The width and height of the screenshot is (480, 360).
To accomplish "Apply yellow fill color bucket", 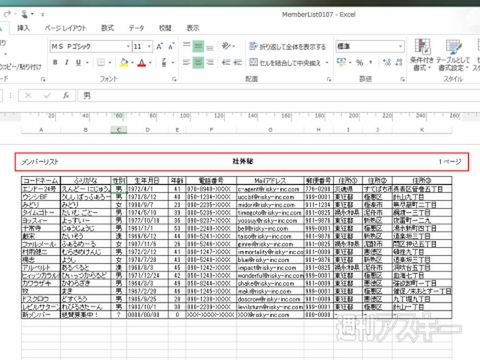I will (x=124, y=62).
